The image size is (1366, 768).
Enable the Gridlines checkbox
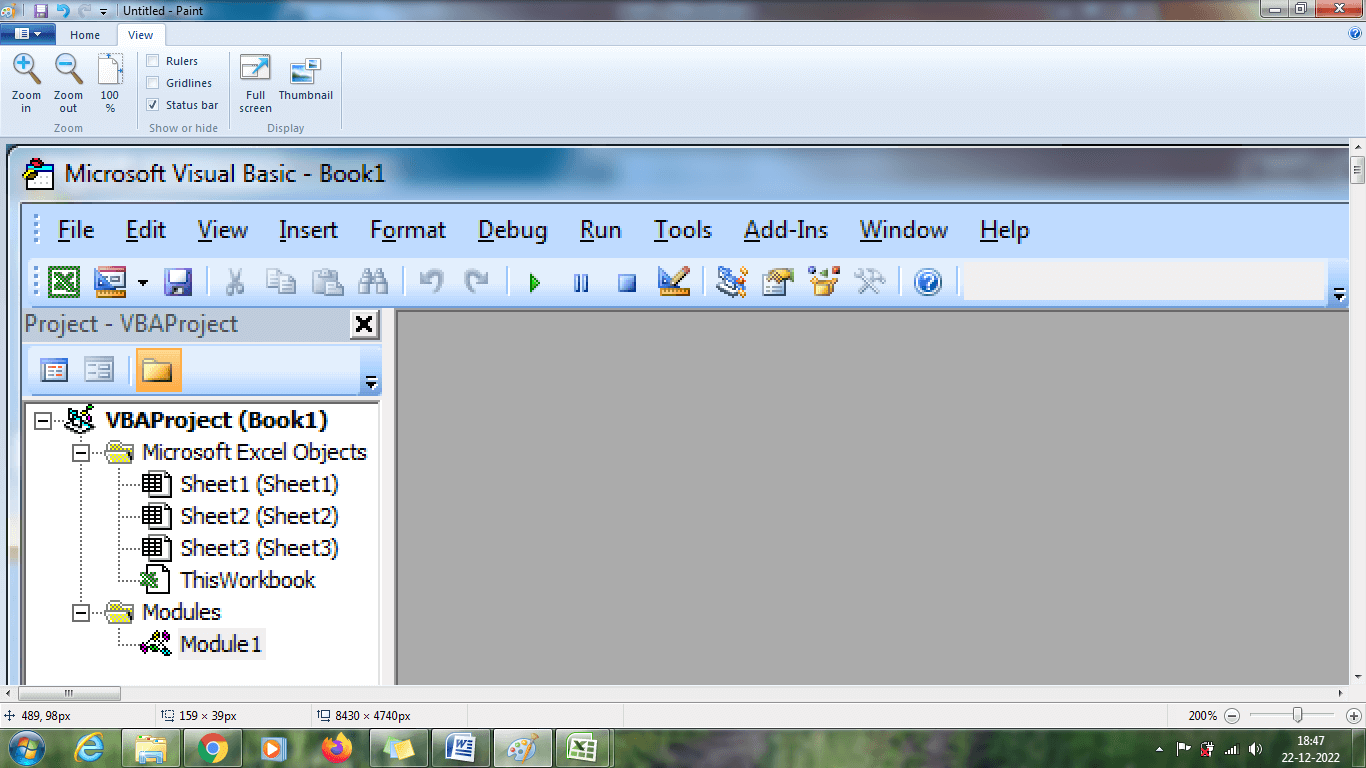pyautogui.click(x=153, y=83)
